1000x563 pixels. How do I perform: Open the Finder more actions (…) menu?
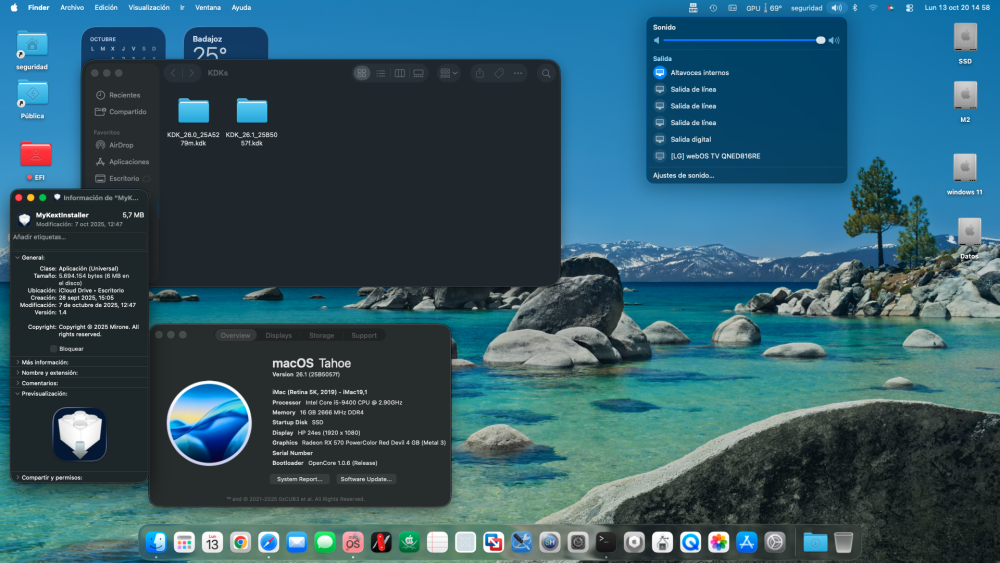point(518,73)
